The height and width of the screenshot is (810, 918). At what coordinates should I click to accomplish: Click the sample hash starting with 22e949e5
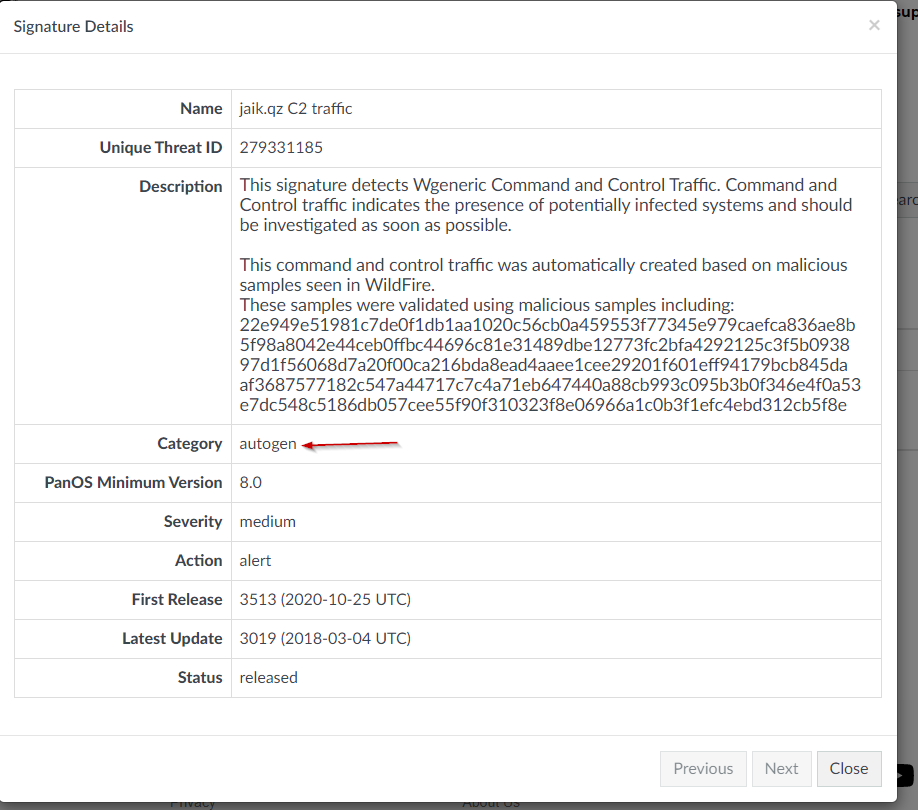548,325
